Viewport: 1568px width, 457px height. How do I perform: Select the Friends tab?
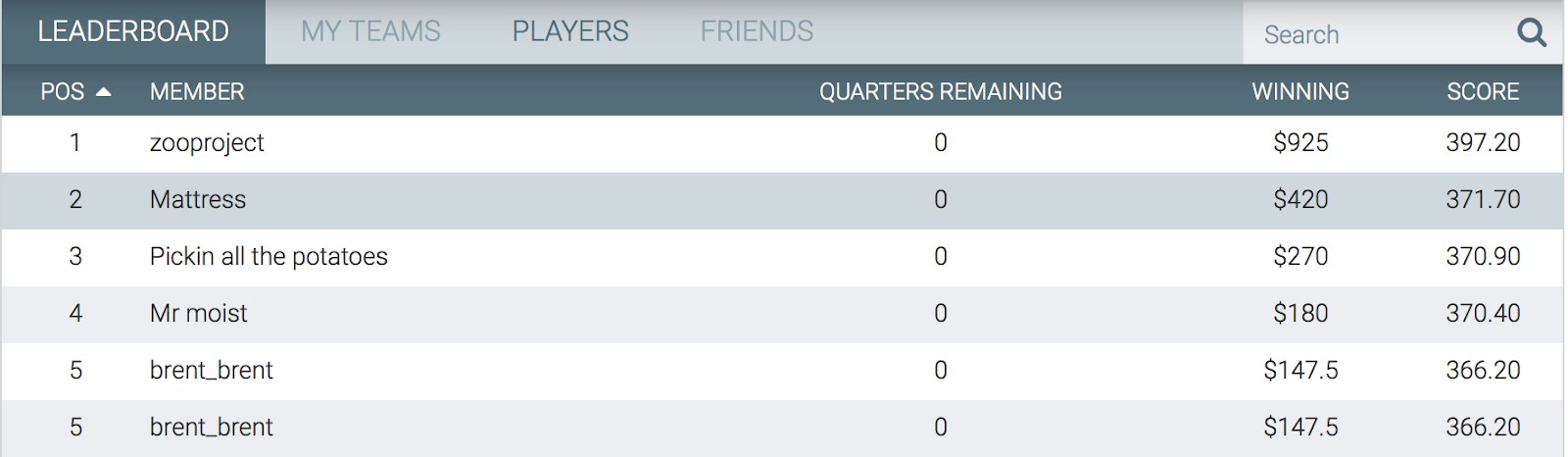pyautogui.click(x=757, y=31)
